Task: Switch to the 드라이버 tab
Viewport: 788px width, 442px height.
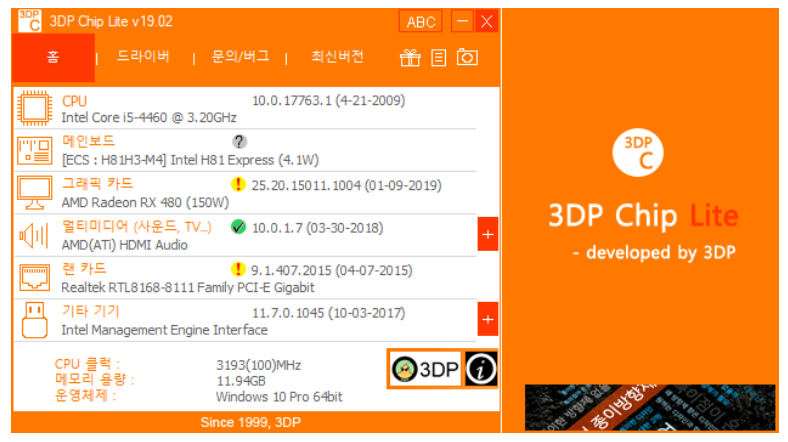Action: coord(143,56)
